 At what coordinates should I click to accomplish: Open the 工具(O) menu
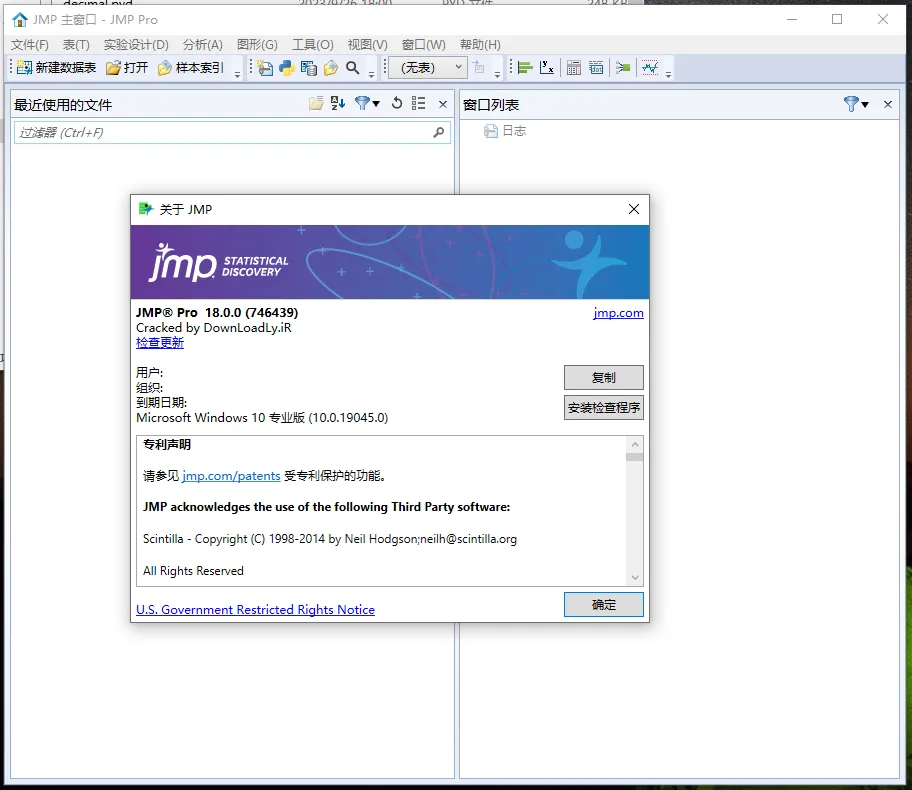tap(313, 45)
